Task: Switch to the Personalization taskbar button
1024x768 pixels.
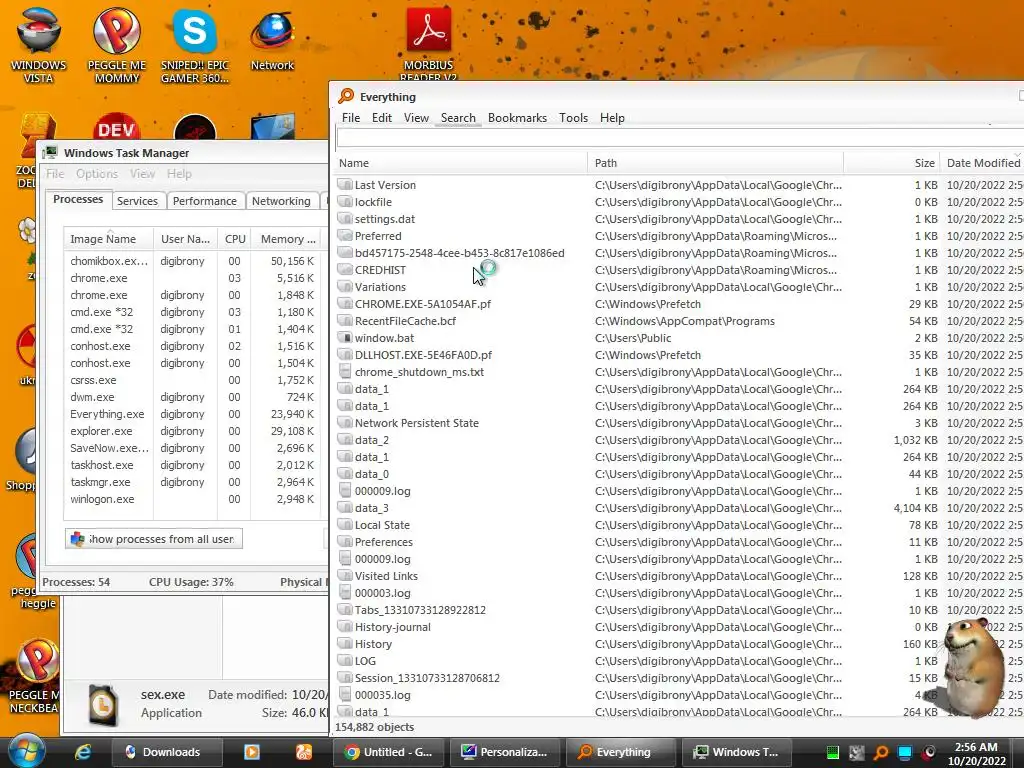Action: pyautogui.click(x=506, y=752)
